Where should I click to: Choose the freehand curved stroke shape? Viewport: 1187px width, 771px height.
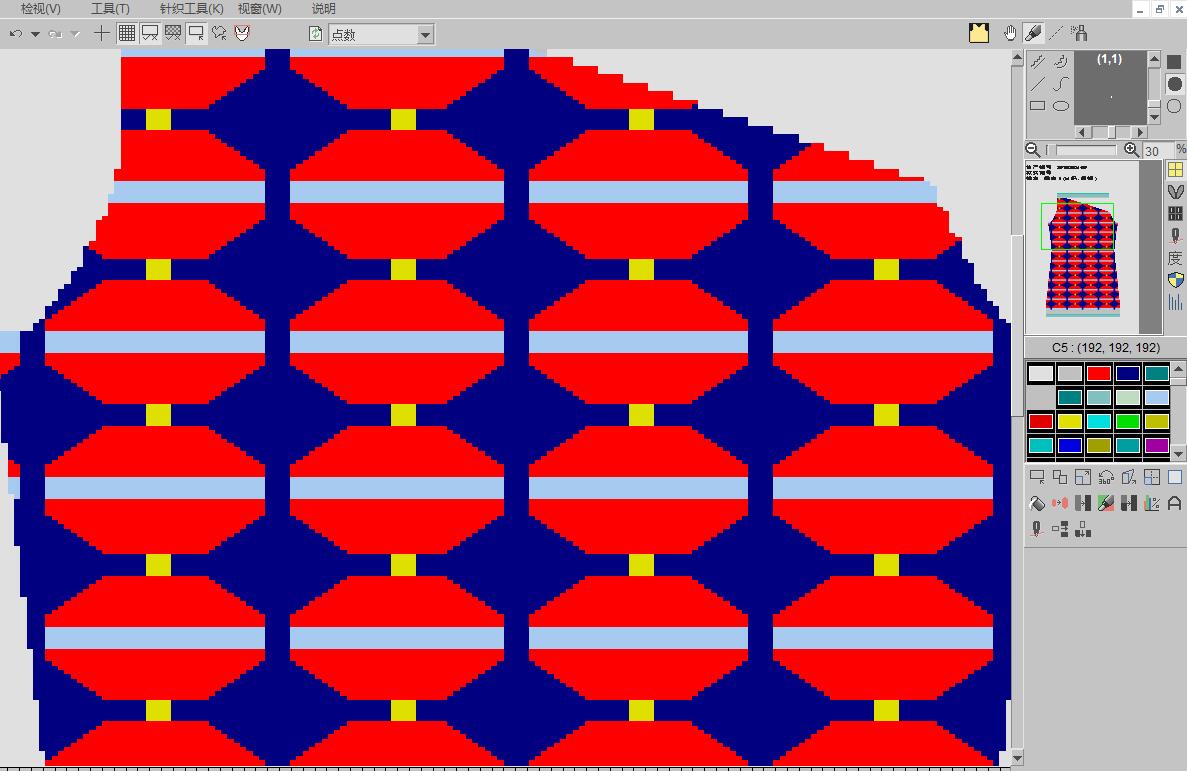point(1061,61)
